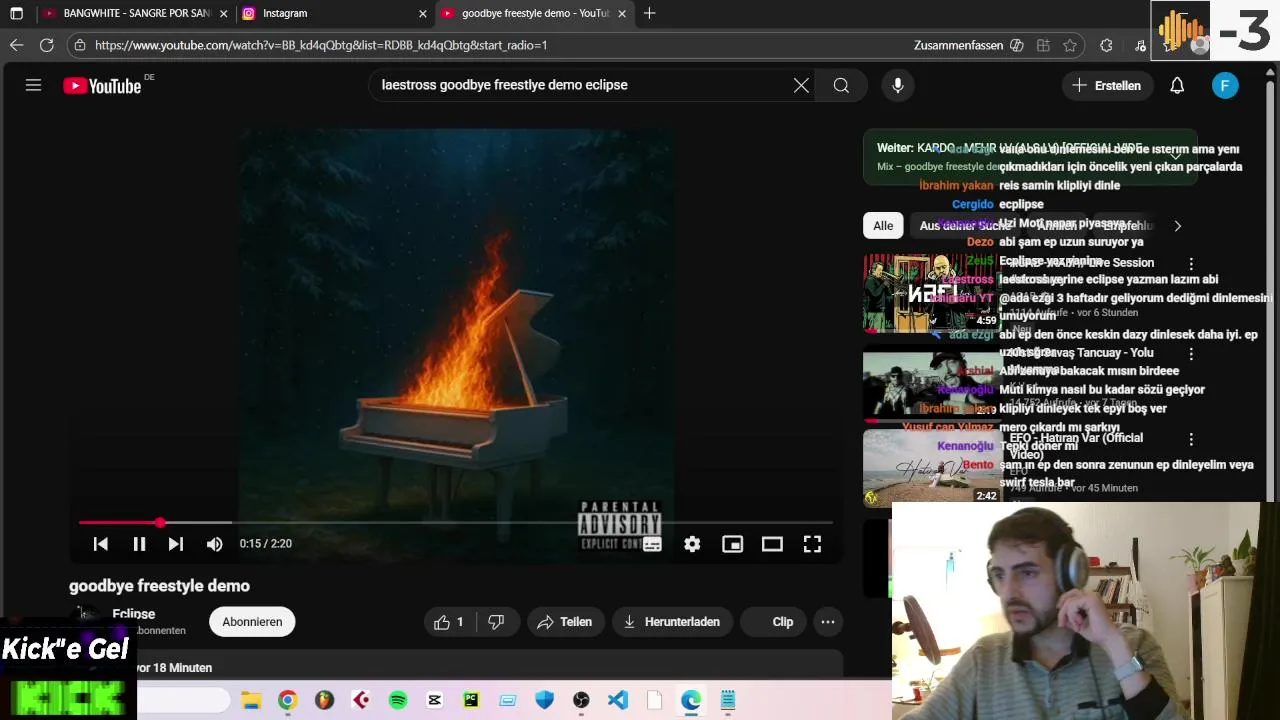Select the Alle filter chip
1280x720 pixels.
(883, 226)
